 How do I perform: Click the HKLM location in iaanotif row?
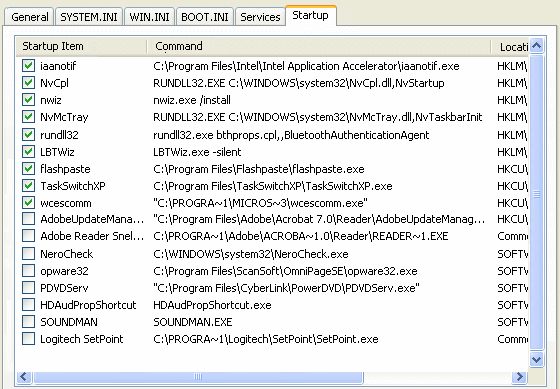click(512, 66)
